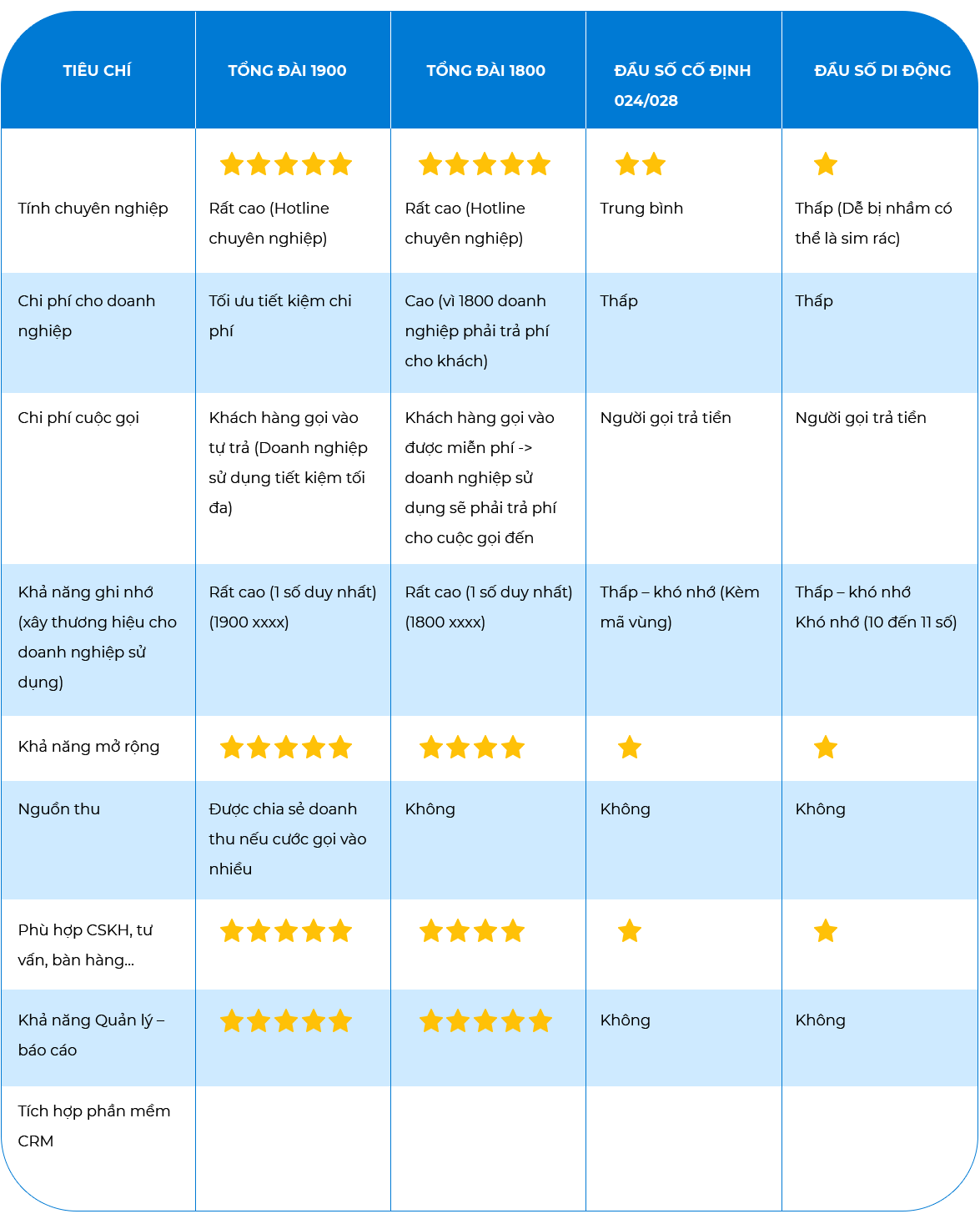Viewport: 980px width, 1224px height.
Task: Click the TIÊU CHÍ header cell
Action: (97, 71)
